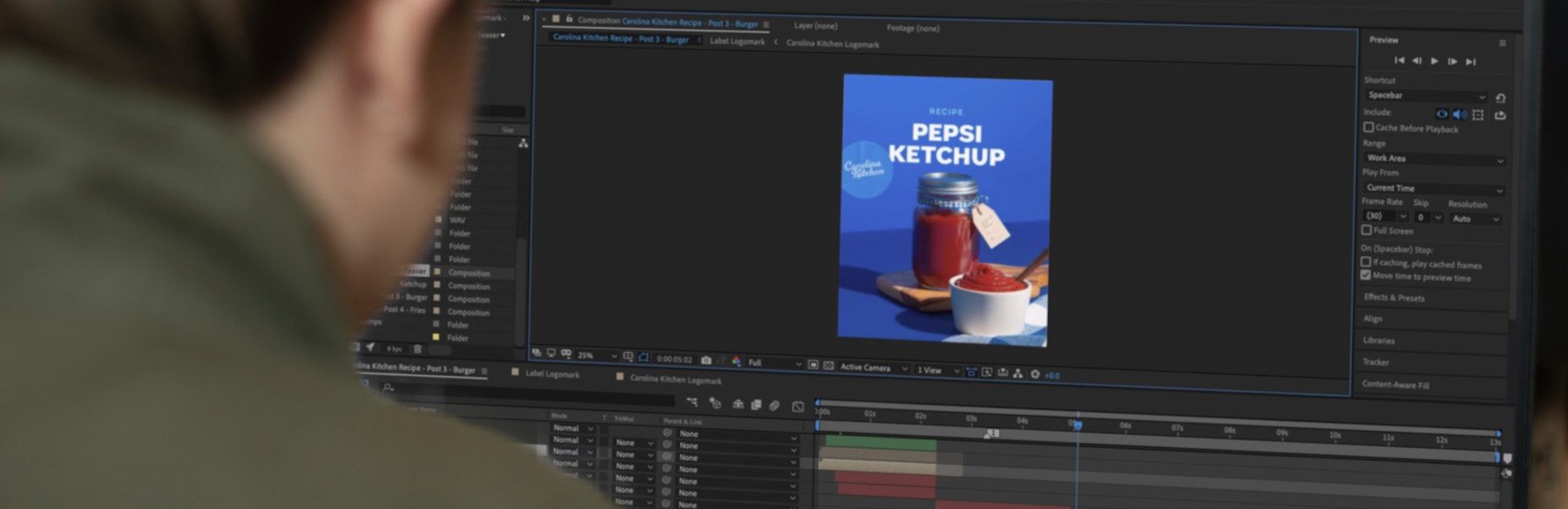Viewport: 1568px width, 509px height.
Task: Jump to first frame in Preview panel
Action: pyautogui.click(x=1399, y=60)
